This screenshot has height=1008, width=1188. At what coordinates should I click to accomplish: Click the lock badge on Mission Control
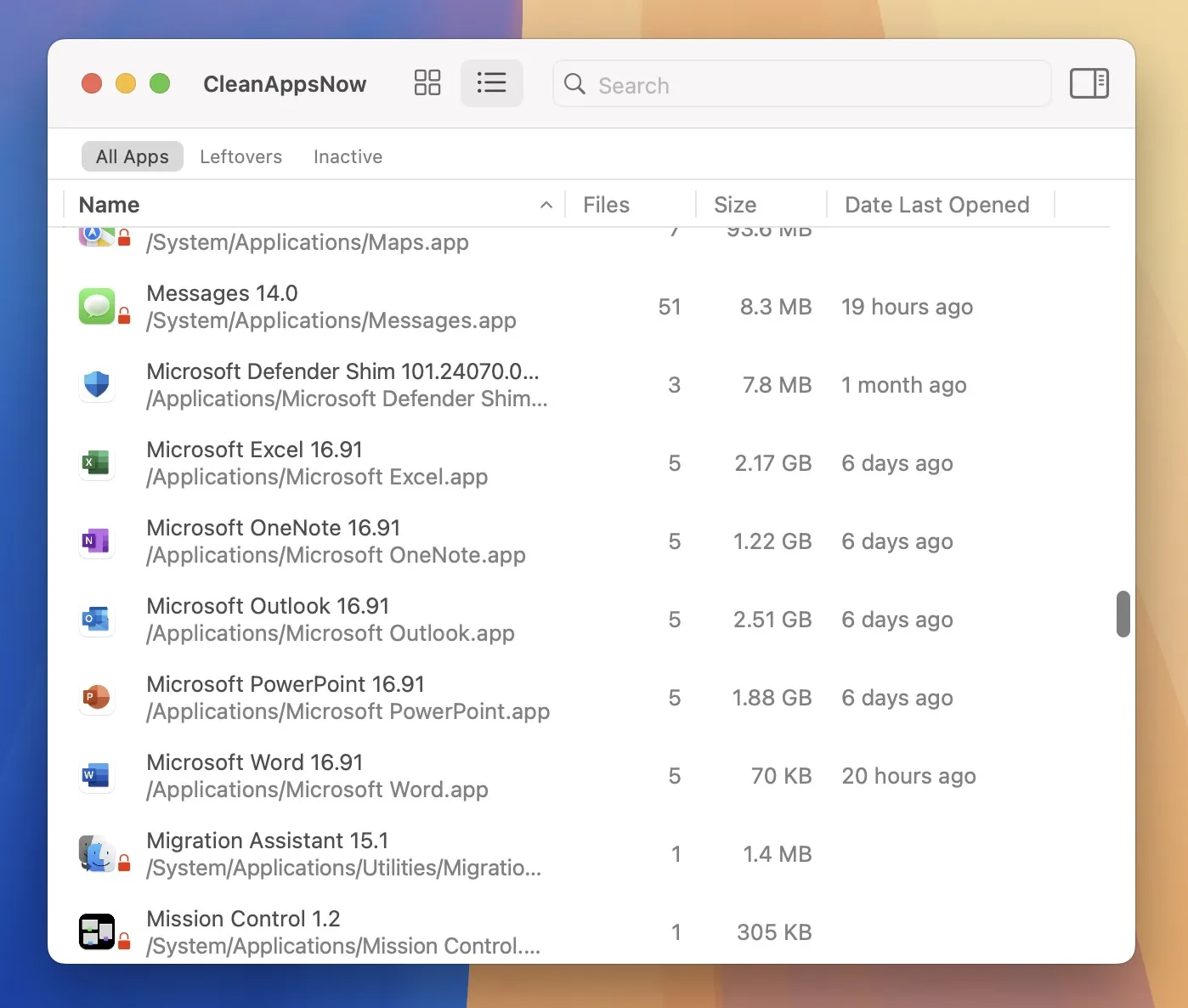click(x=124, y=942)
